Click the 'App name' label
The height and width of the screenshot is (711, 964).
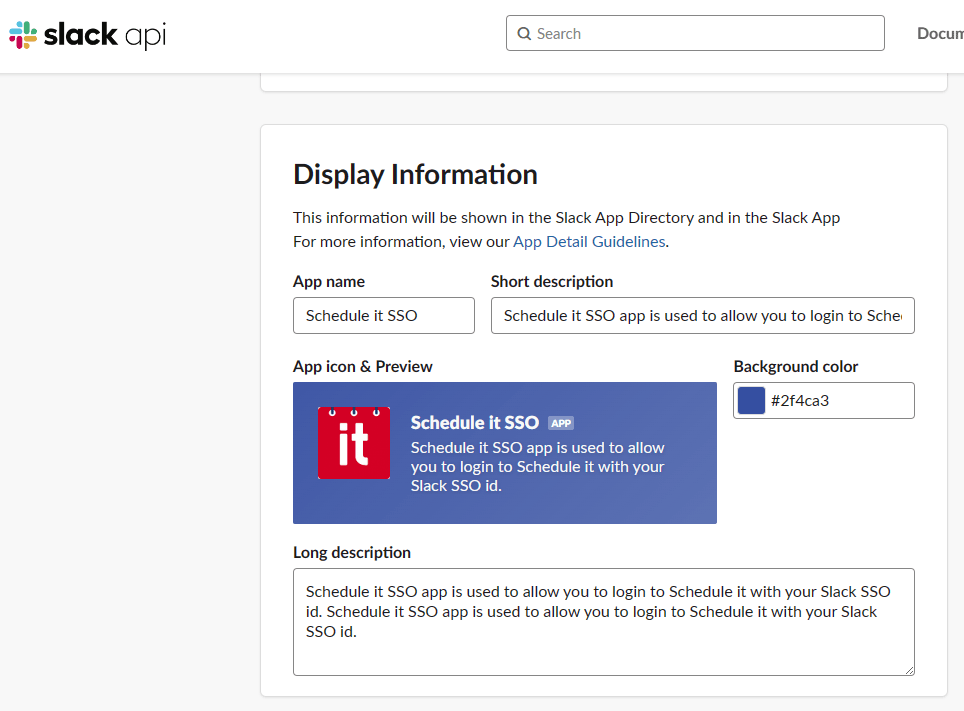pyautogui.click(x=329, y=282)
